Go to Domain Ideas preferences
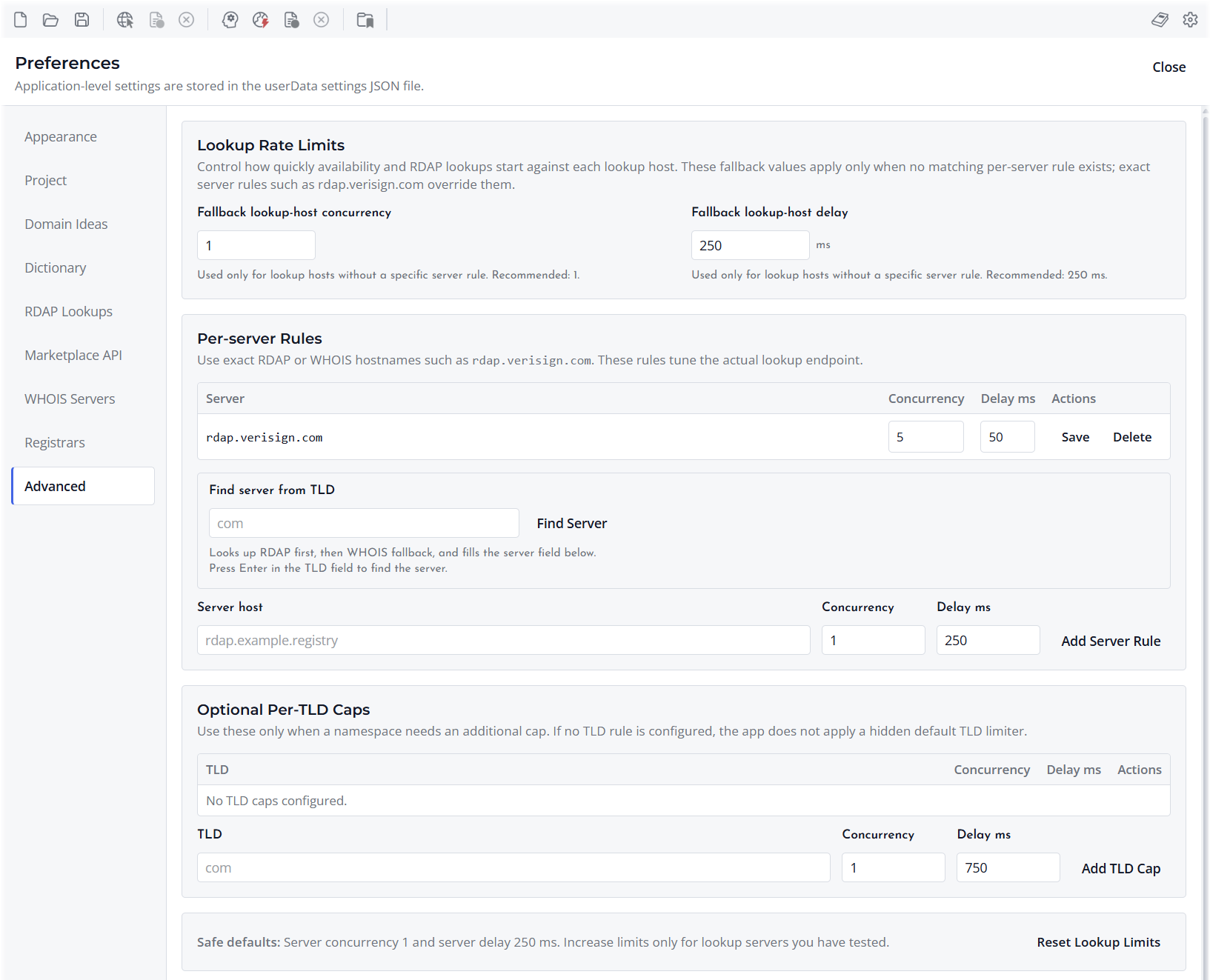This screenshot has height=980, width=1210. pyautogui.click(x=83, y=224)
